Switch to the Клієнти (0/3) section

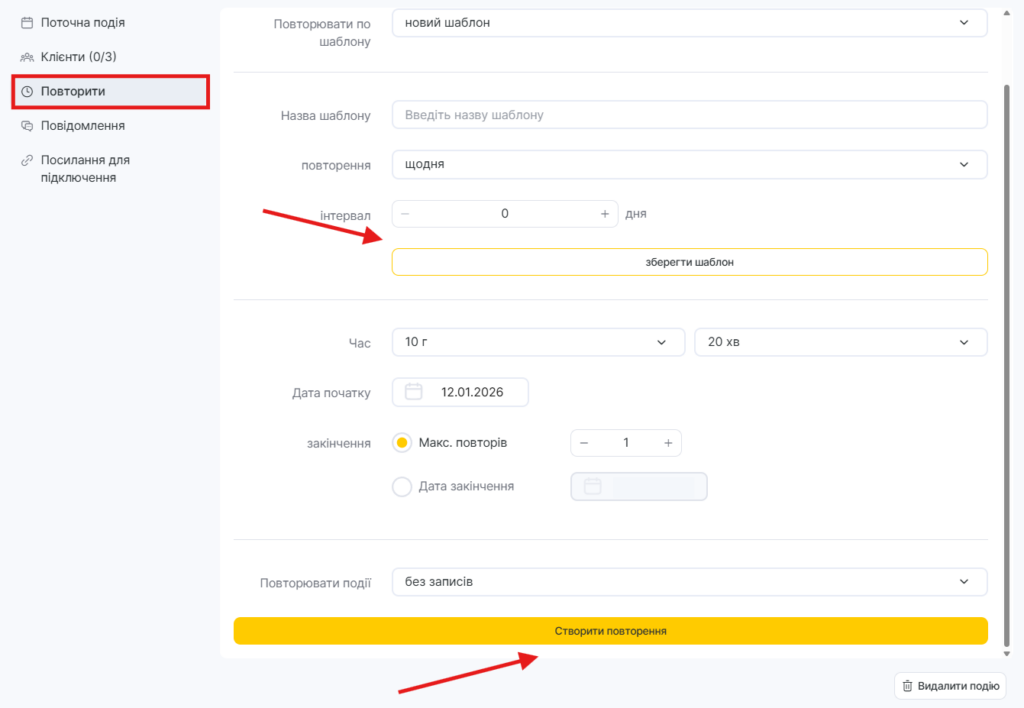click(78, 57)
